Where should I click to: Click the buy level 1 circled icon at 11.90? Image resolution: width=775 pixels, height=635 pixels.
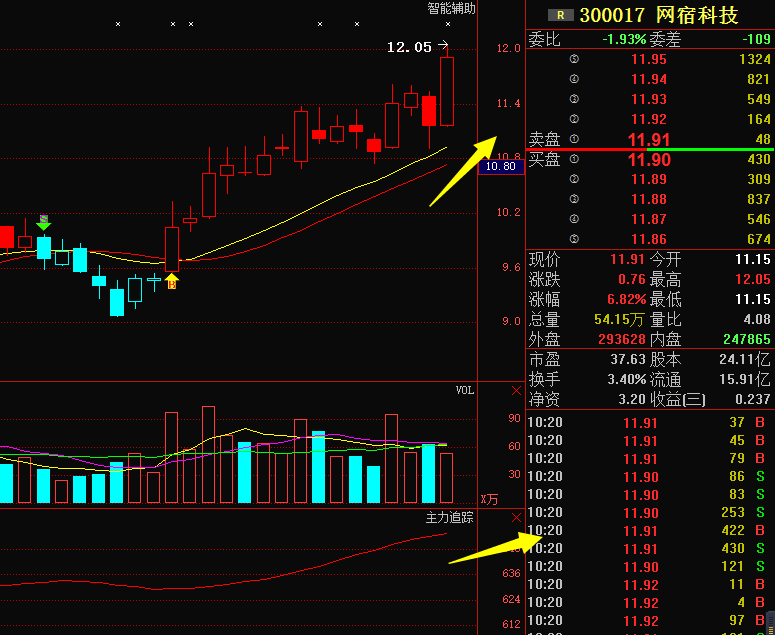[x=574, y=160]
